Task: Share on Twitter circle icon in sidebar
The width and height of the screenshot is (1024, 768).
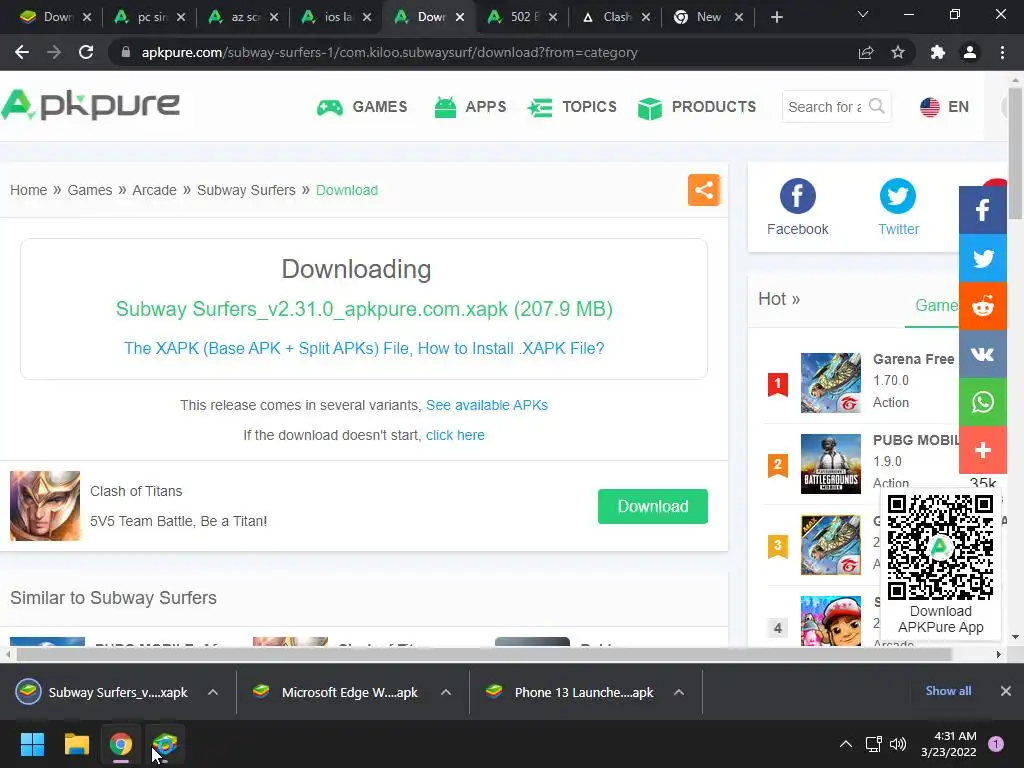Action: [x=898, y=196]
